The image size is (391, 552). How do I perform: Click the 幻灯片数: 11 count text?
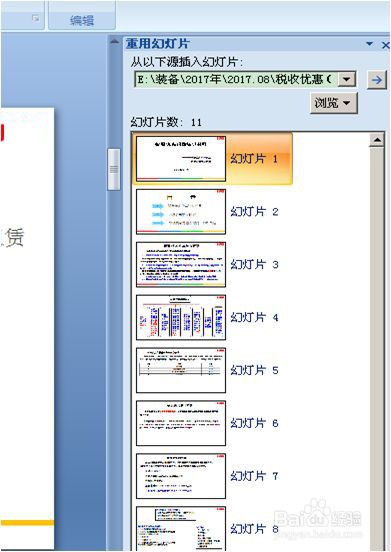tap(166, 122)
